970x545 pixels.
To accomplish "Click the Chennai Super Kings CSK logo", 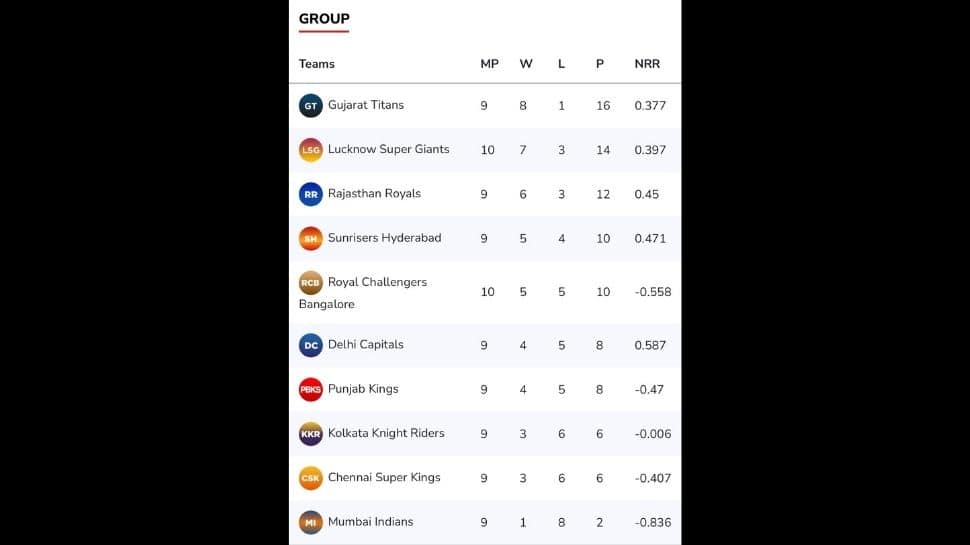I will point(311,478).
